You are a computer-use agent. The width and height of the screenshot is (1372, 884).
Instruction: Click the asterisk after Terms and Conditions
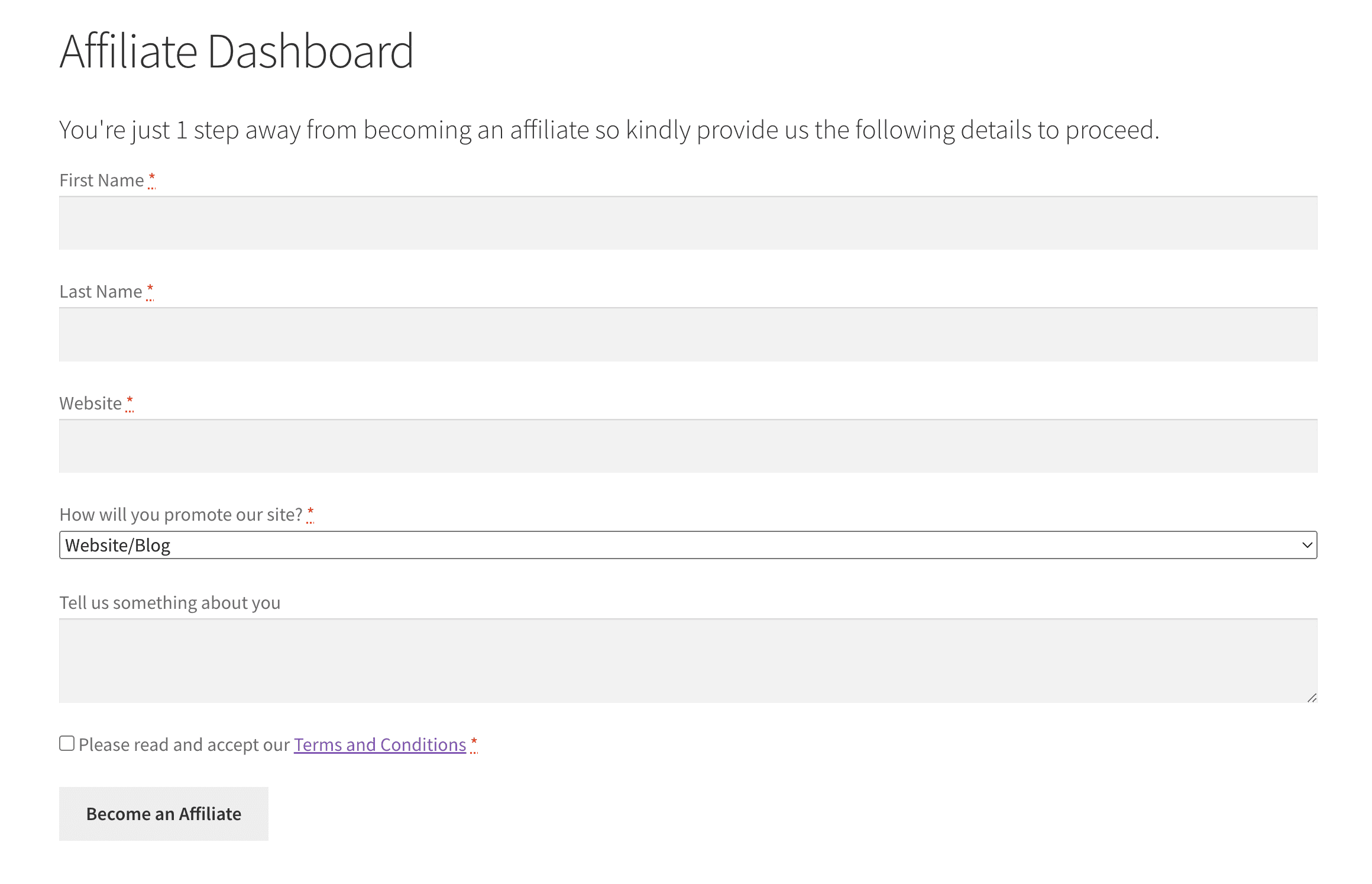tap(474, 742)
